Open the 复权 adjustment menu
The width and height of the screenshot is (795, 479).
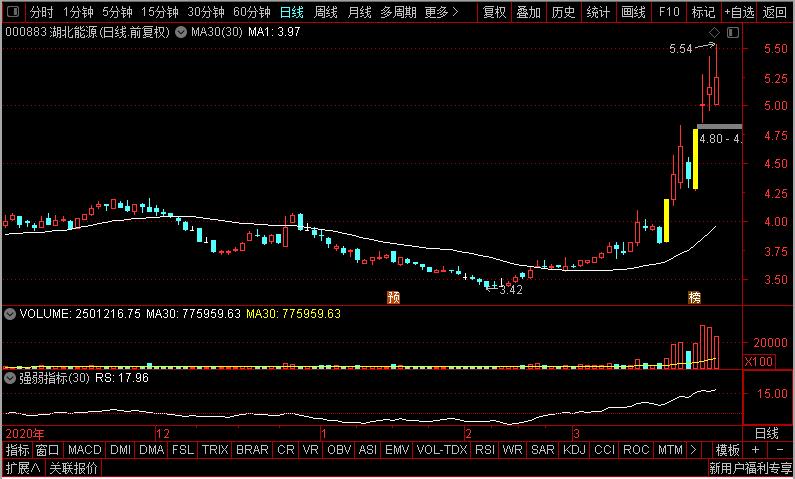tap(494, 12)
